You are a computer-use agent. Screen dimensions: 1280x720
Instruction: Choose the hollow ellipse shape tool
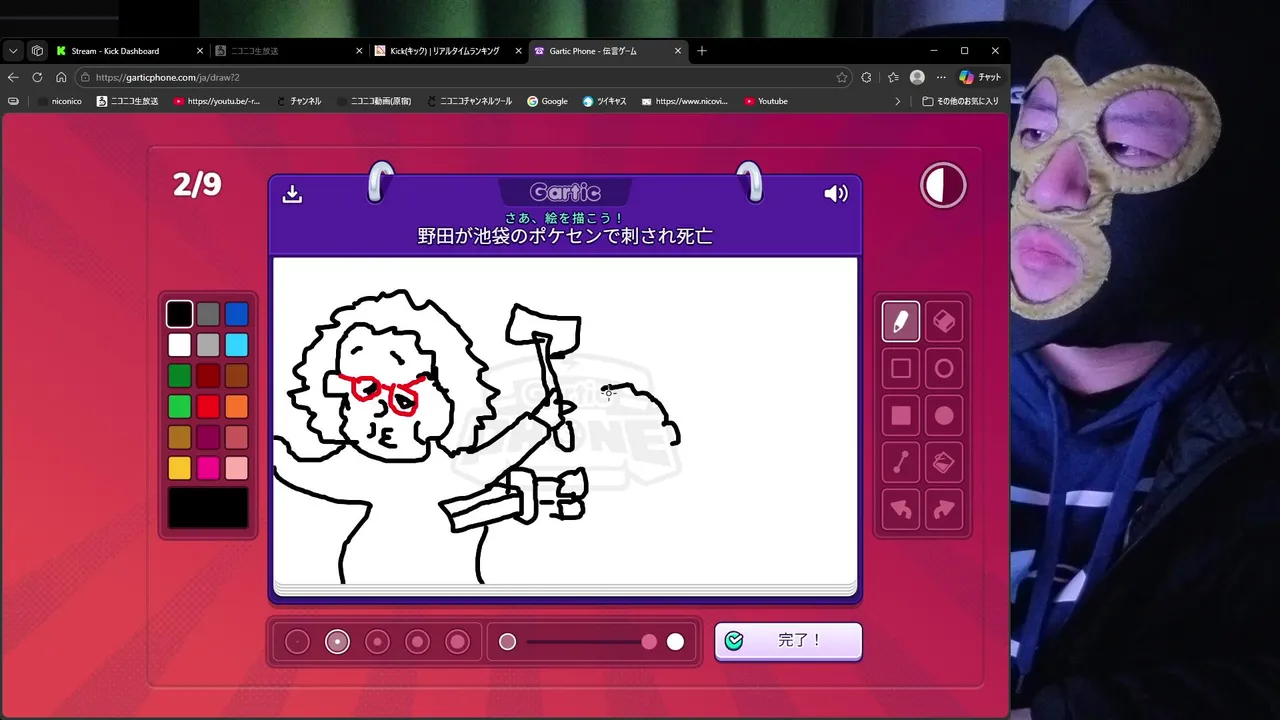[x=944, y=369]
